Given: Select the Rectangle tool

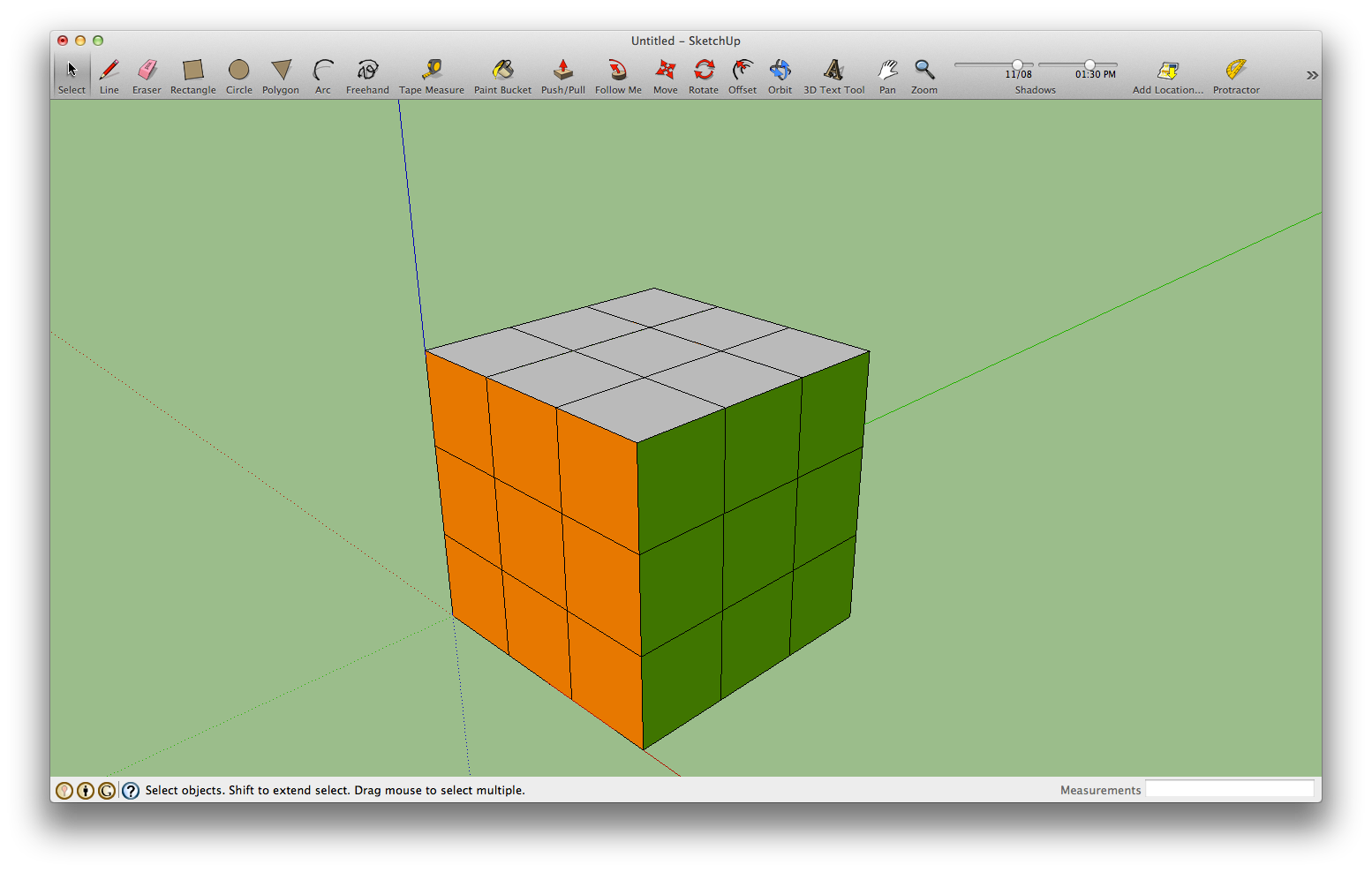Looking at the screenshot, I should click(x=192, y=71).
